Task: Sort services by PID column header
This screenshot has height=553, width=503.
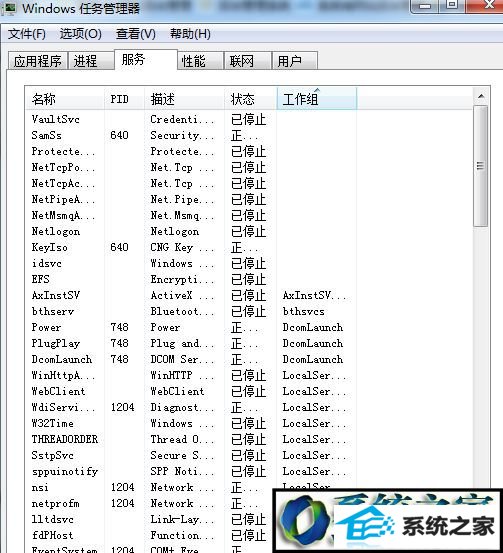Action: point(124,99)
